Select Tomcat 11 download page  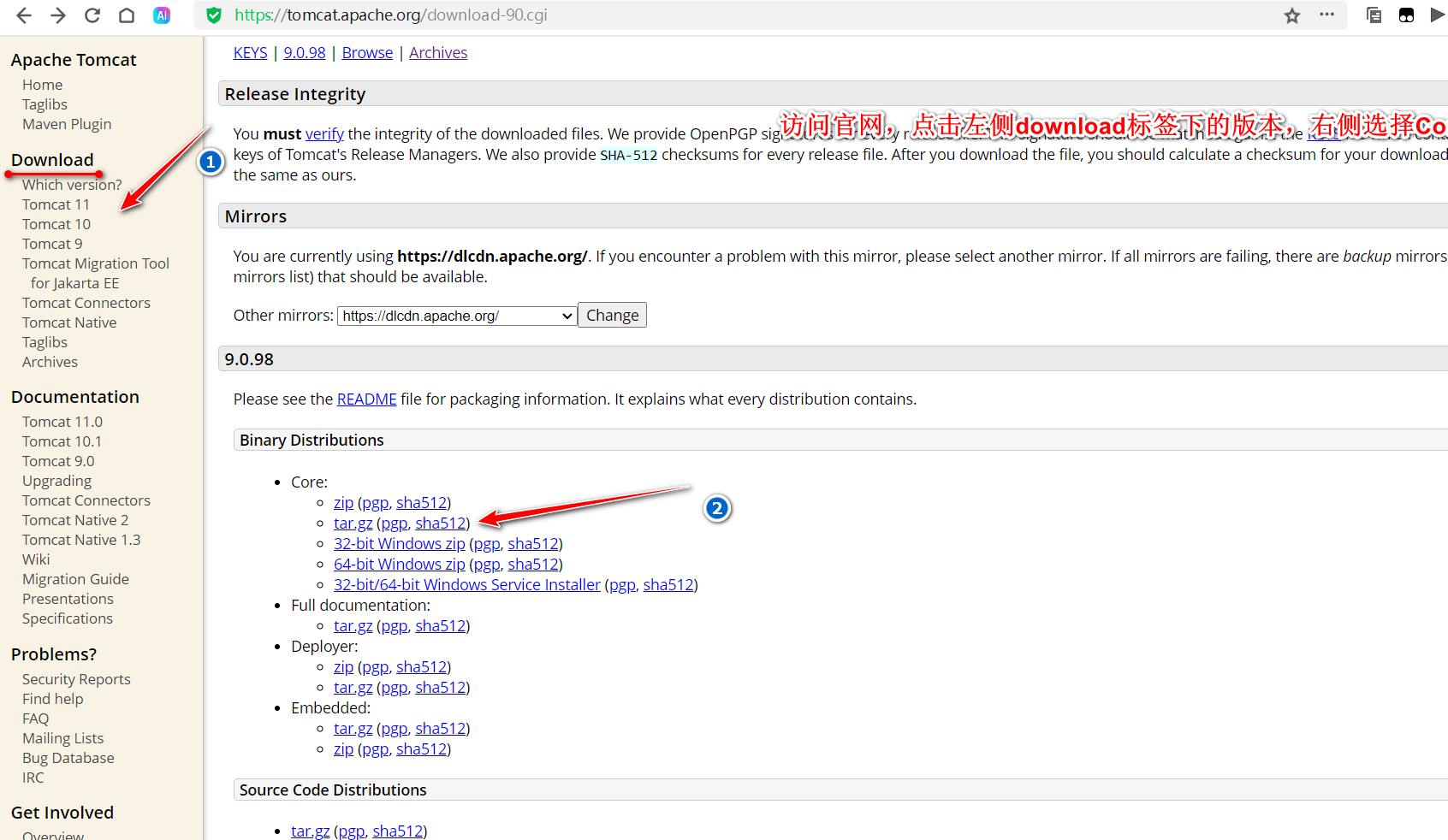point(56,204)
